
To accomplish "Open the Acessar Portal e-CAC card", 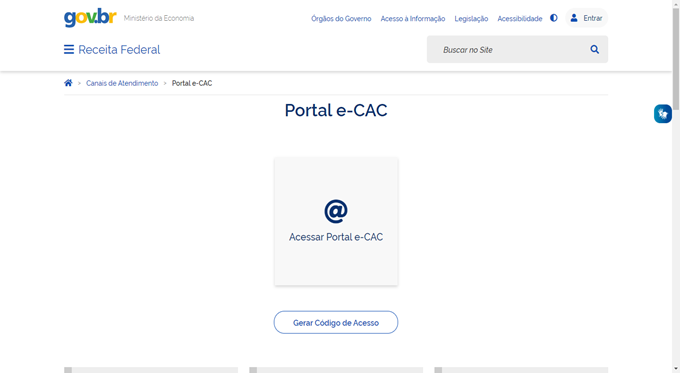I will [x=336, y=221].
